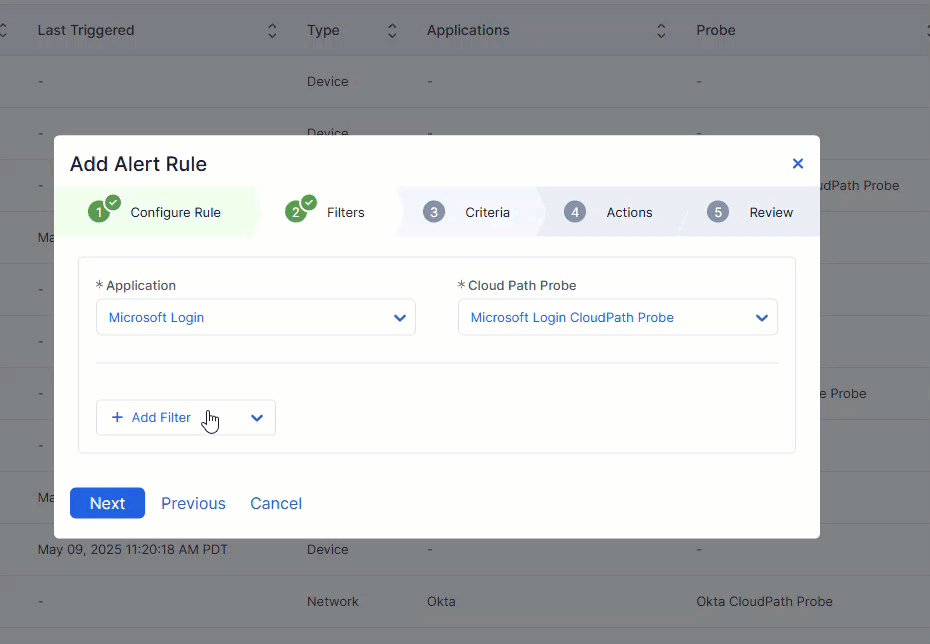The height and width of the screenshot is (644, 930).
Task: Open the Application dropdown showing Microsoft Login
Action: pyautogui.click(x=256, y=317)
